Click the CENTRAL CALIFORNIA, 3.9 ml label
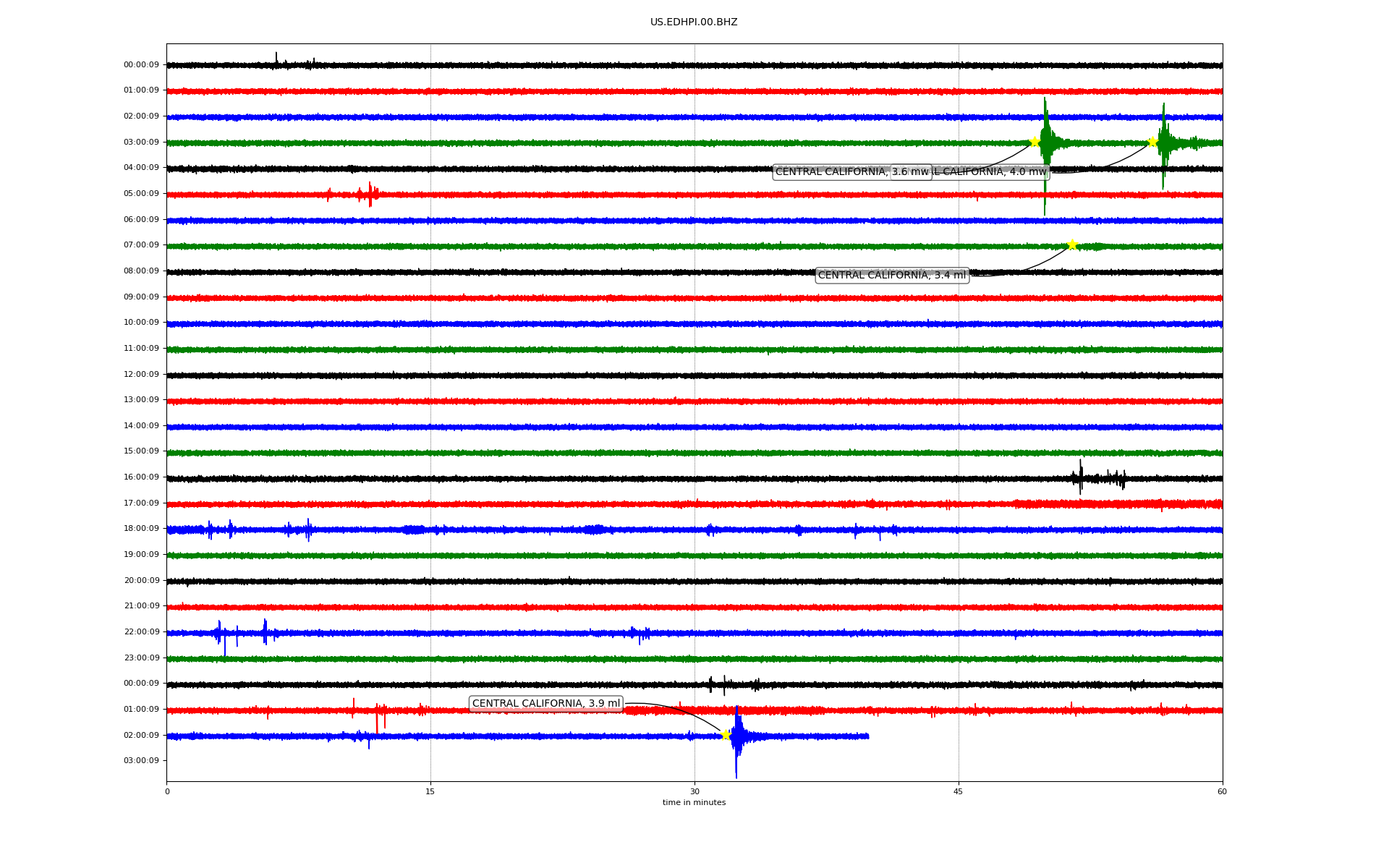 point(545,704)
